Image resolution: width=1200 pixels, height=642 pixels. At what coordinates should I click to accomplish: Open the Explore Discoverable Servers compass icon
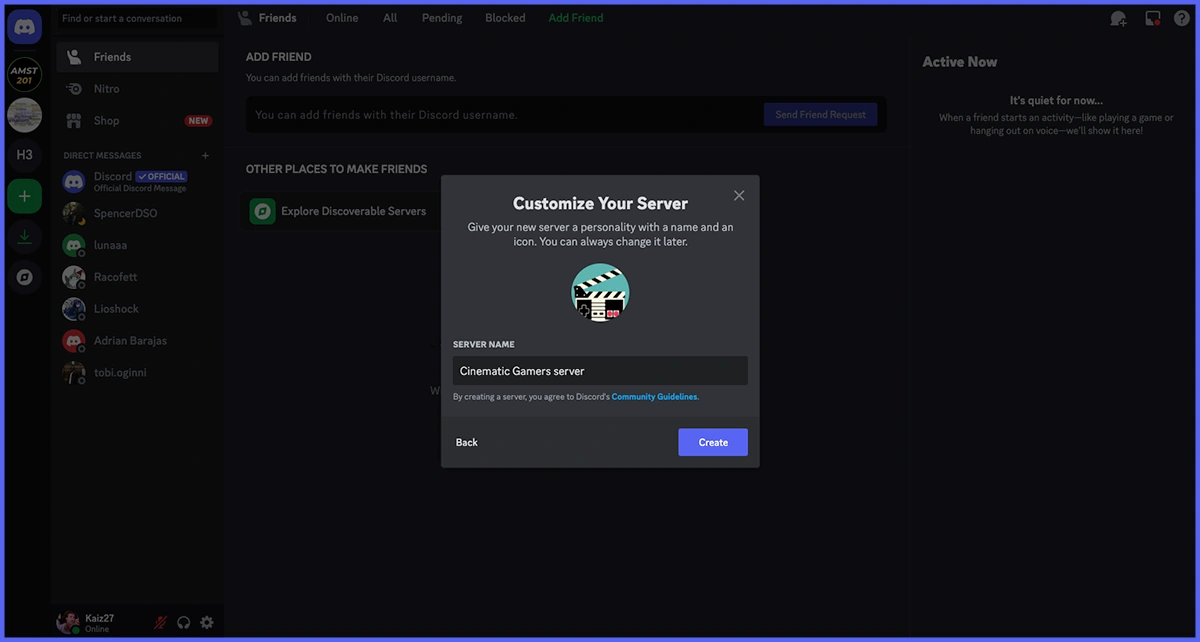coord(25,277)
